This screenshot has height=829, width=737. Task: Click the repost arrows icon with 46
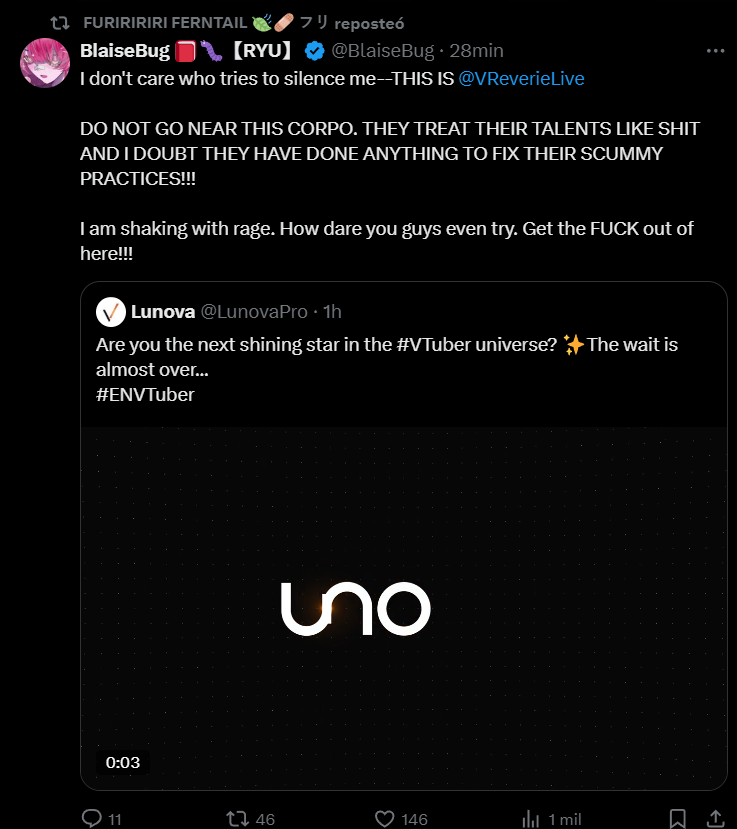(x=237, y=819)
